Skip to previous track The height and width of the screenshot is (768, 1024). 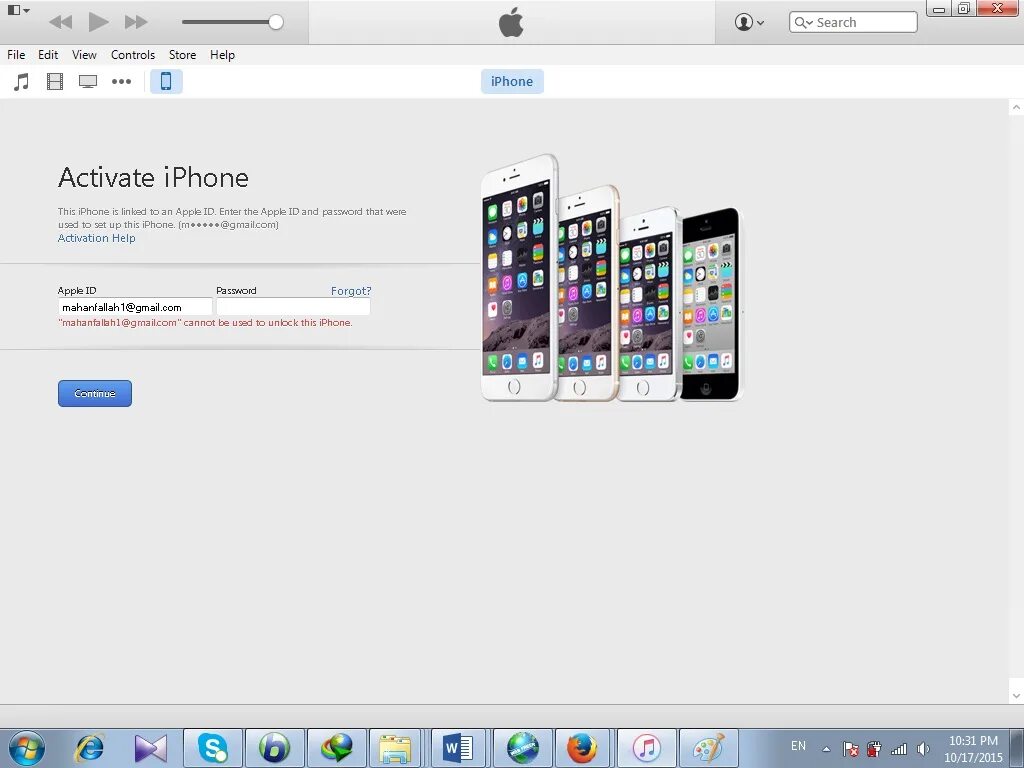pyautogui.click(x=61, y=22)
